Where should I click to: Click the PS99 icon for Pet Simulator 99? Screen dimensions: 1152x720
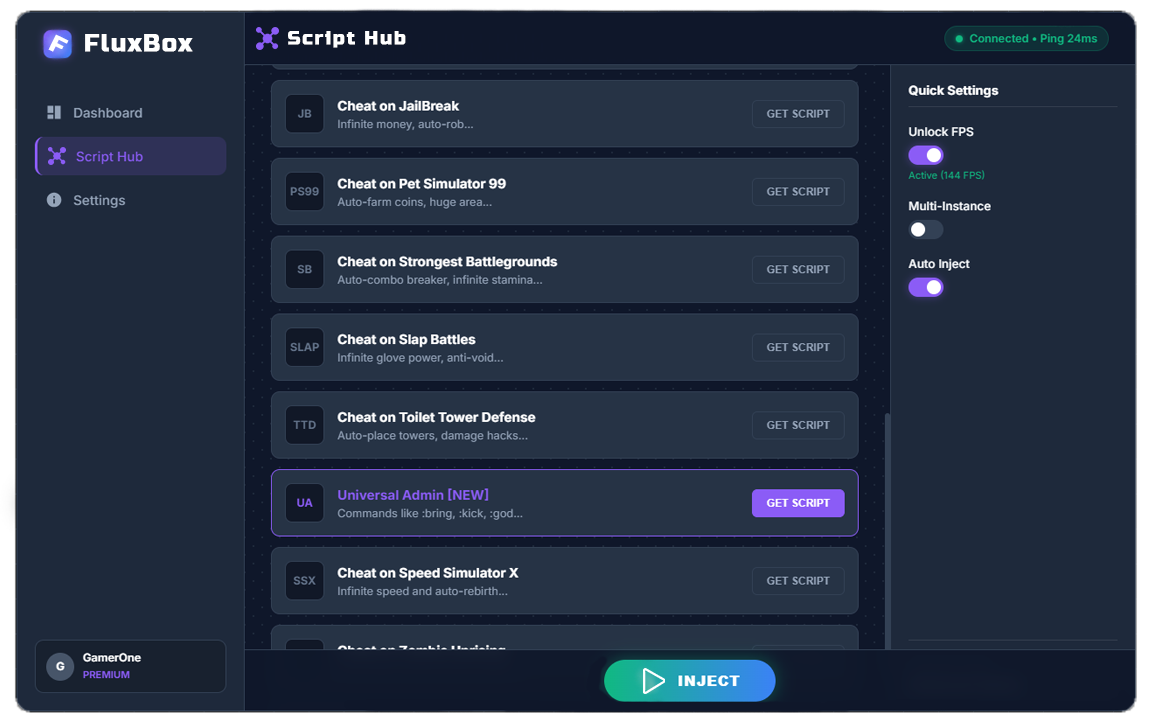304,191
